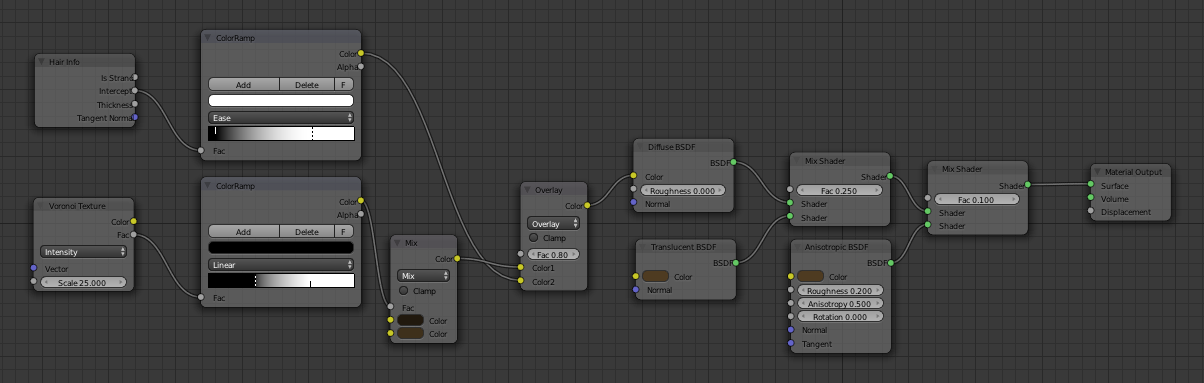Click the Hair Info Is Strand output socket

135,77
